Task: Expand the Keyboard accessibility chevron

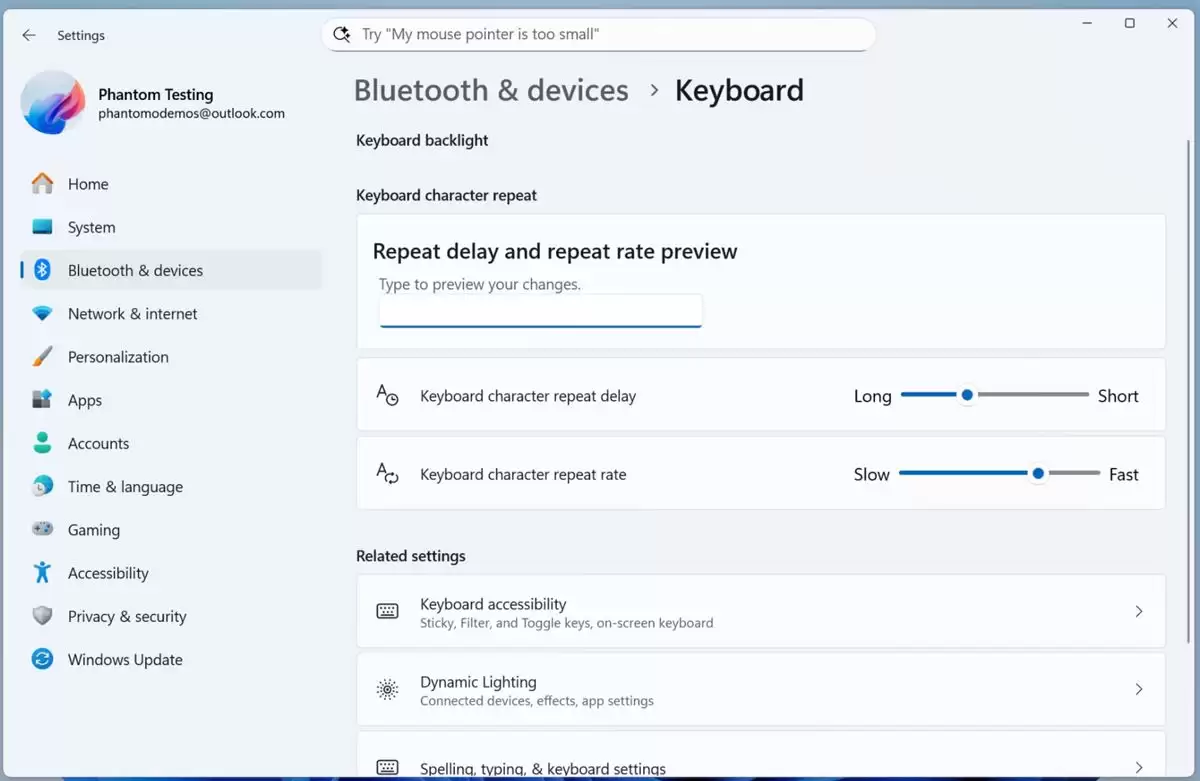Action: [1138, 611]
